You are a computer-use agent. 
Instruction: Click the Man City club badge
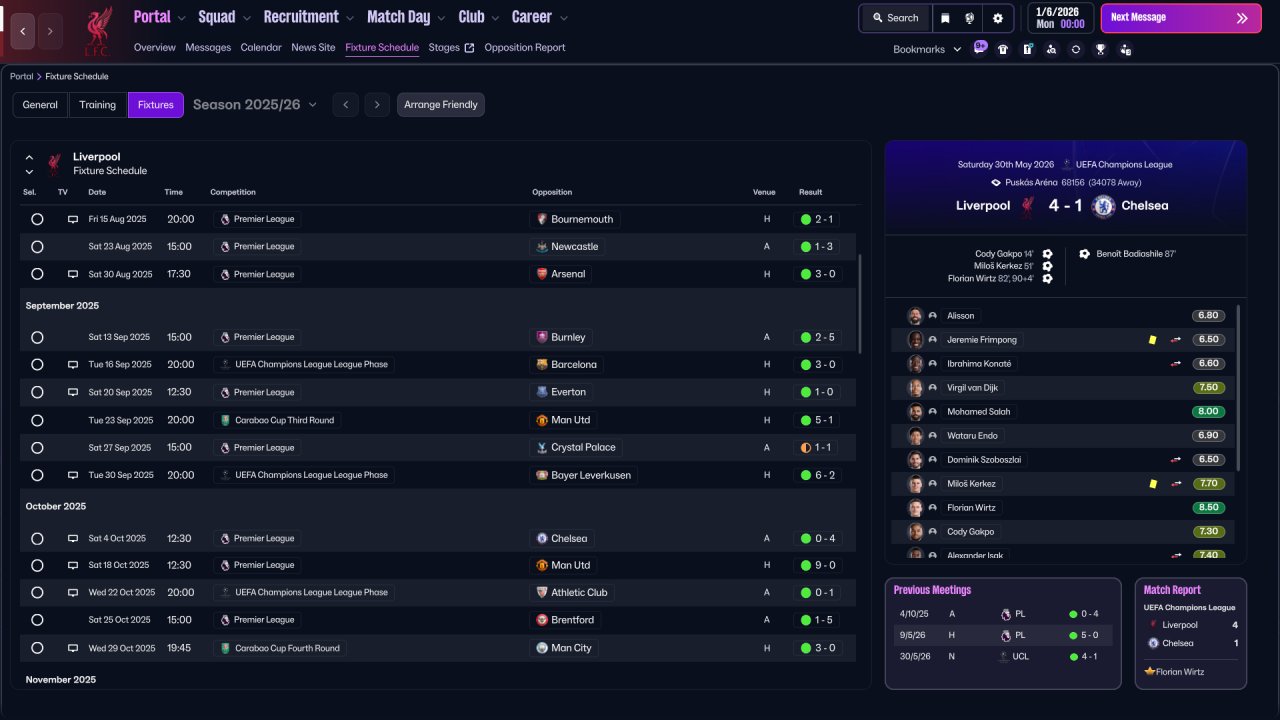pyautogui.click(x=542, y=648)
